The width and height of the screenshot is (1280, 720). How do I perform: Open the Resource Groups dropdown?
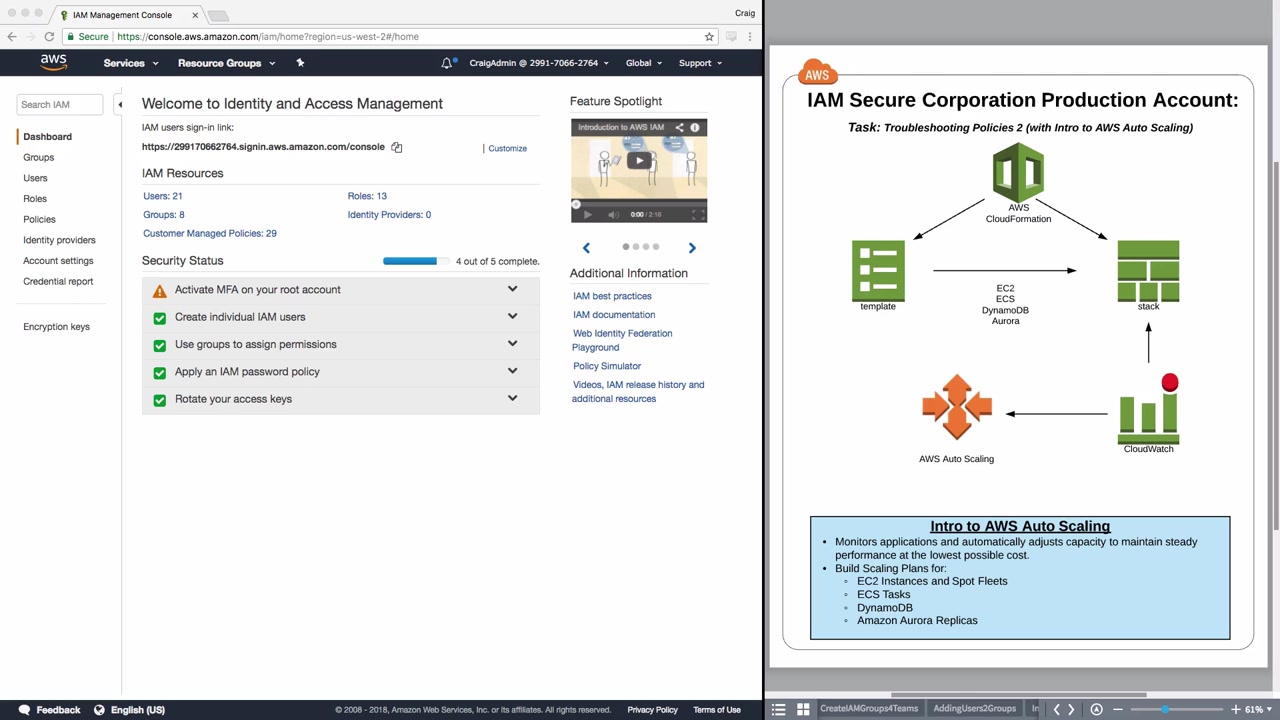[x=226, y=63]
